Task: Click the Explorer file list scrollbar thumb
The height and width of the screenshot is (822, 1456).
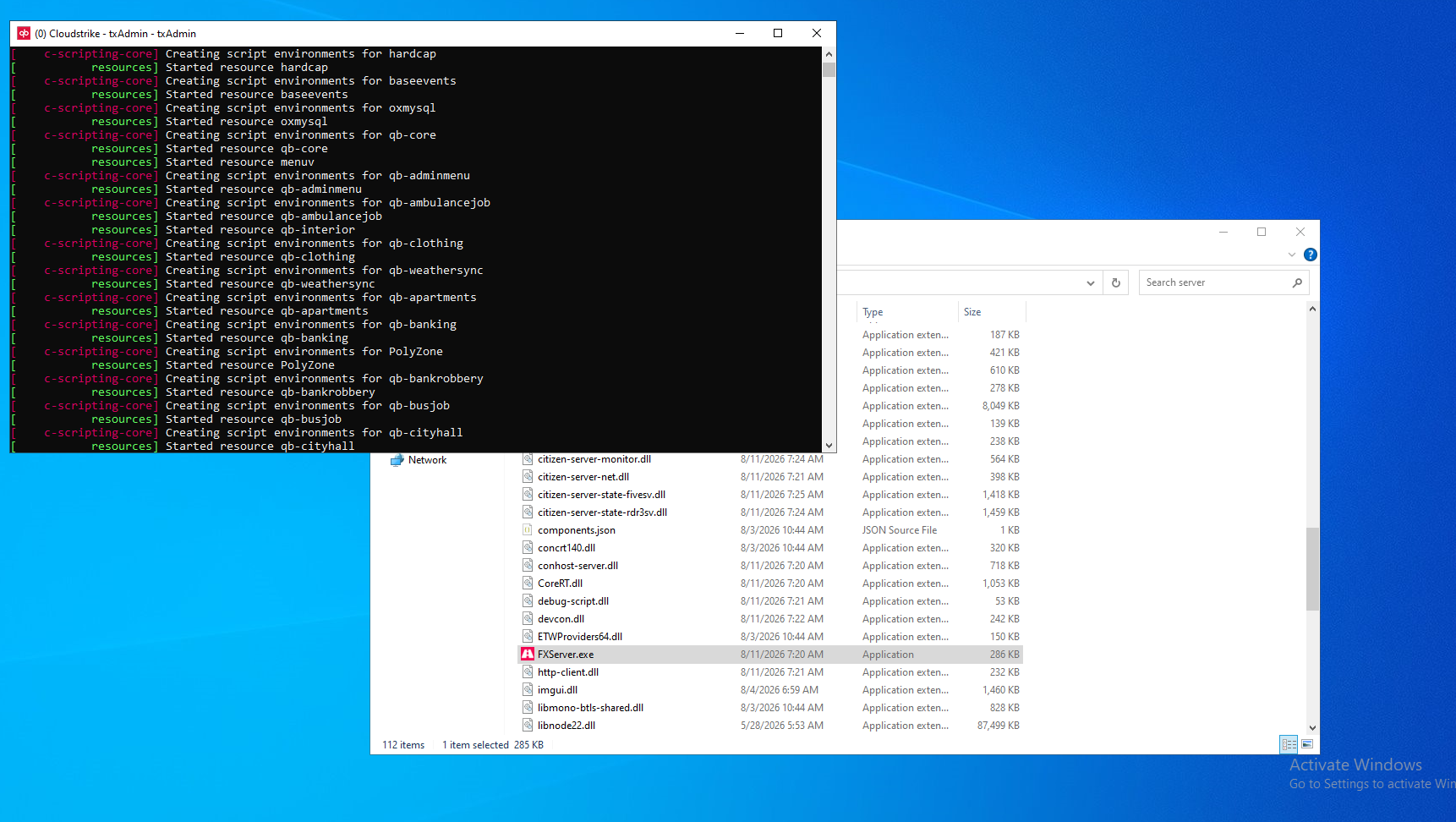Action: pos(1312,569)
